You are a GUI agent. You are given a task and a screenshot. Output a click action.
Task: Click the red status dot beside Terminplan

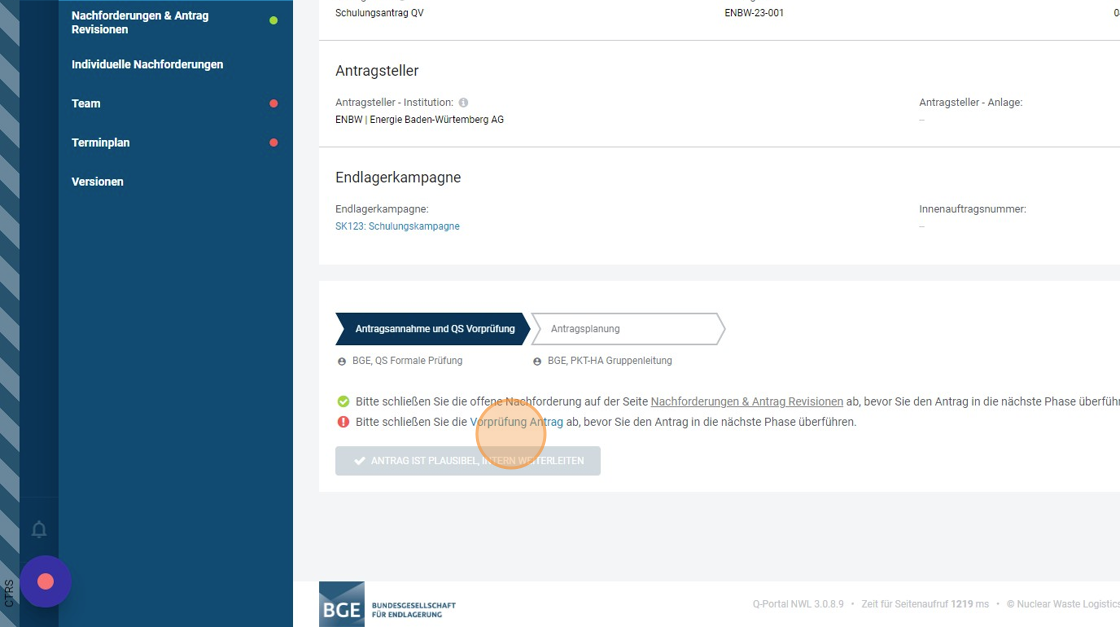pos(274,143)
